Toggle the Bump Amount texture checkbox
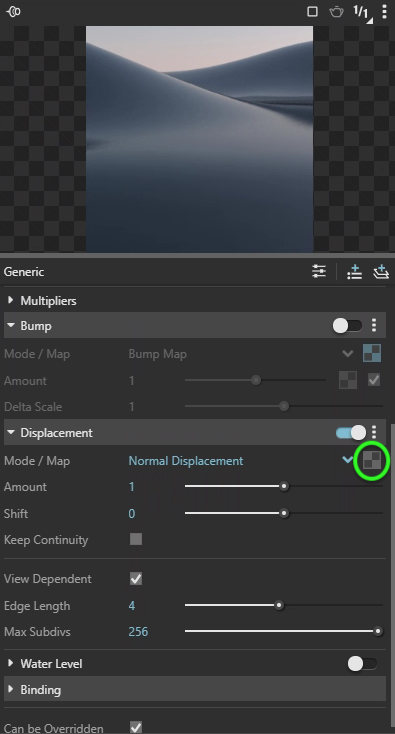The image size is (395, 734). [x=374, y=380]
